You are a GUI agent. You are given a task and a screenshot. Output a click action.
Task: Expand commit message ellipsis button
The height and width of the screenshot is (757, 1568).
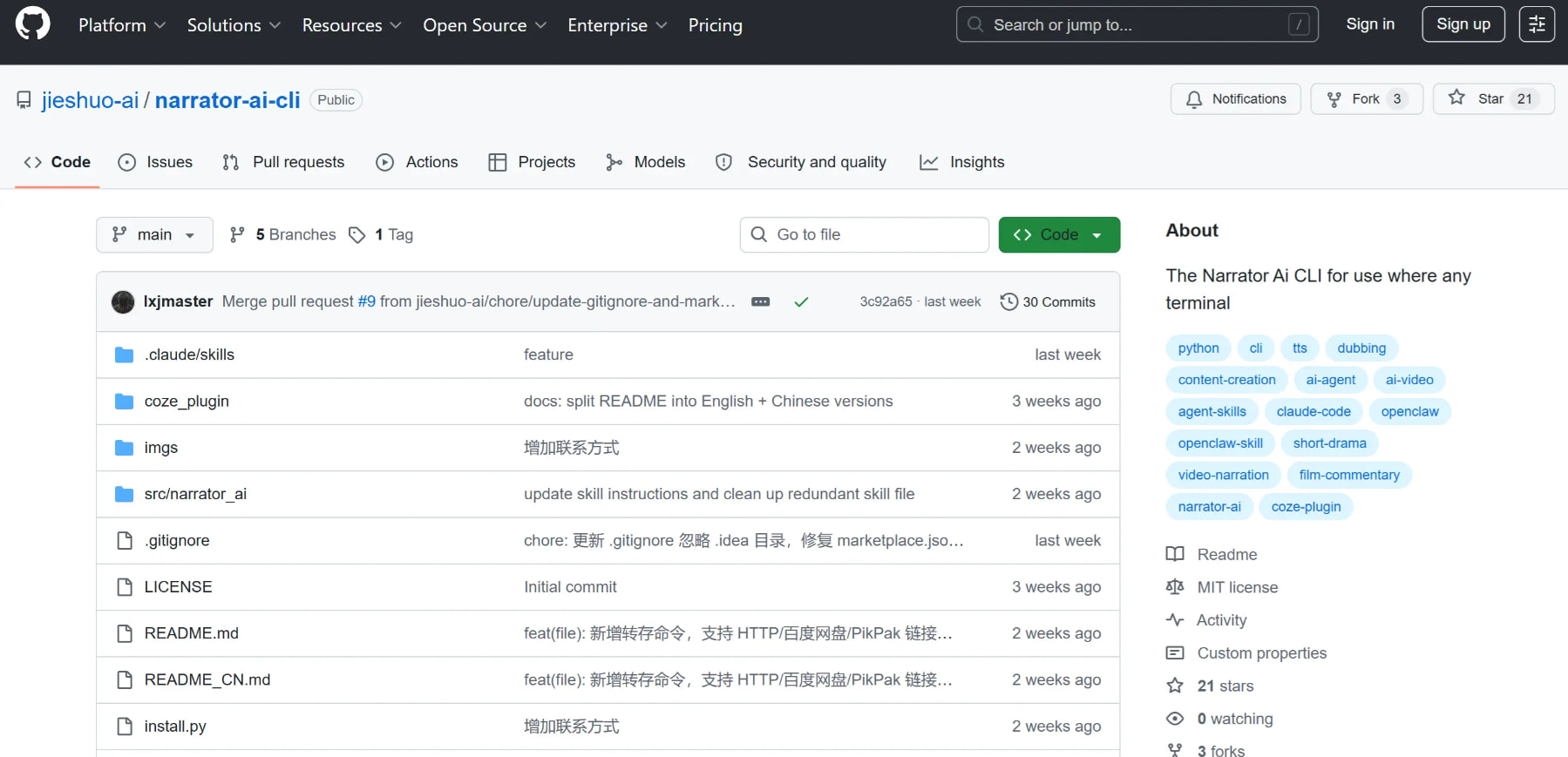(760, 301)
